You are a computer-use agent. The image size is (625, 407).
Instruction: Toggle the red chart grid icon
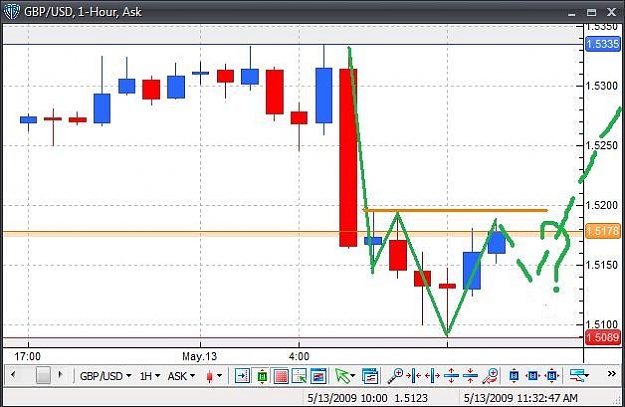point(281,376)
